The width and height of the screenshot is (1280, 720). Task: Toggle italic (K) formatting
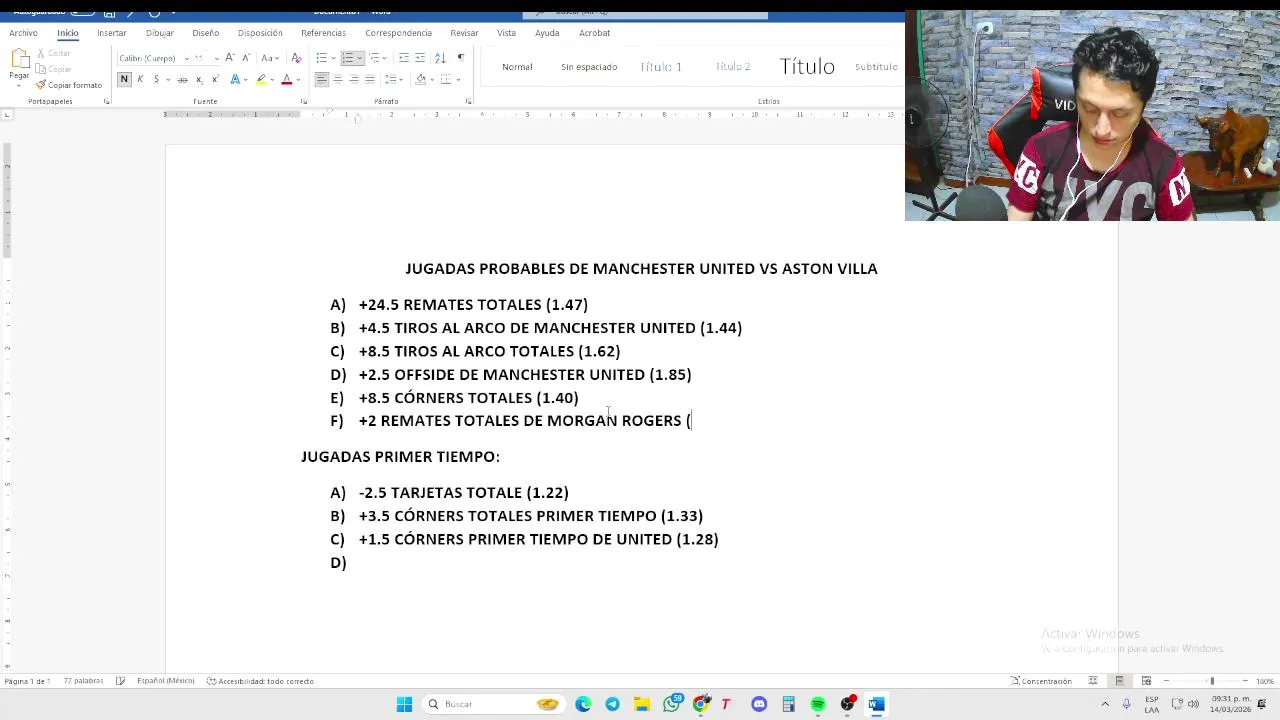140,79
